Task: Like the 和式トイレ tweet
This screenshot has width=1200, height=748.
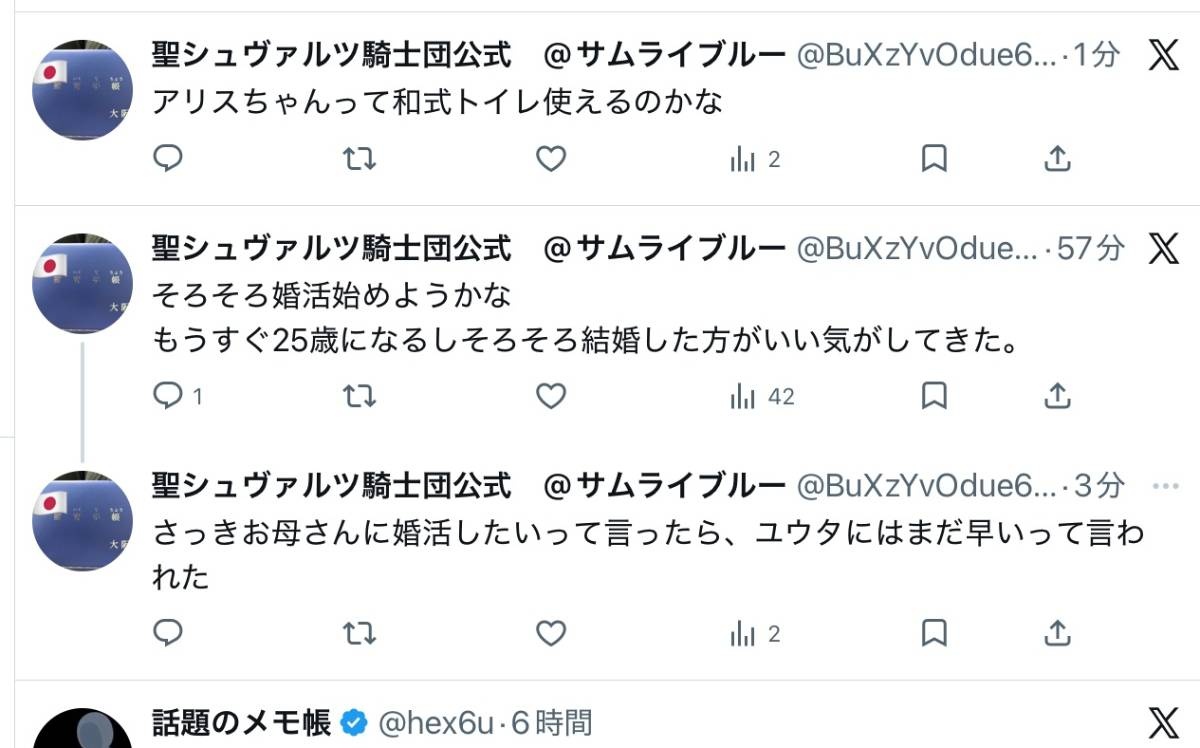Action: (x=551, y=159)
